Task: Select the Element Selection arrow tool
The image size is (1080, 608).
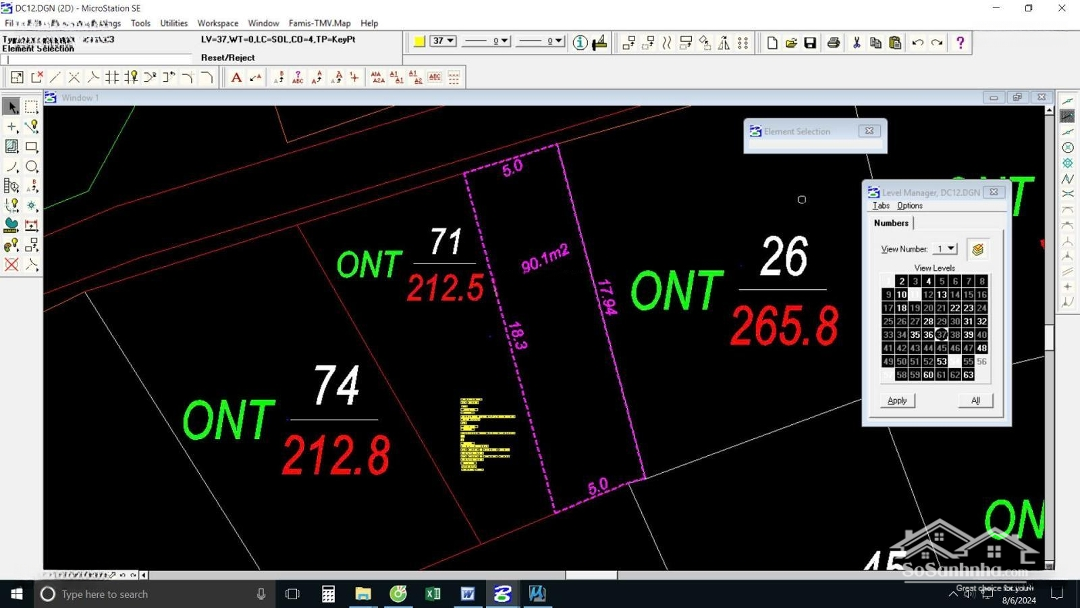Action: coord(12,107)
